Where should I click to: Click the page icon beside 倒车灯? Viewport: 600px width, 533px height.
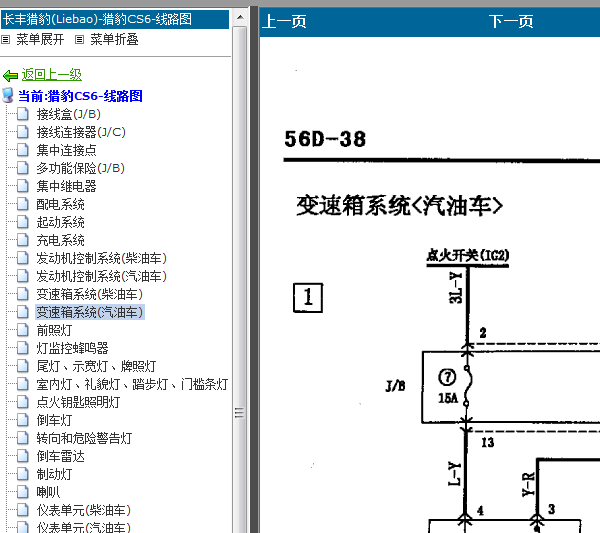(x=23, y=420)
